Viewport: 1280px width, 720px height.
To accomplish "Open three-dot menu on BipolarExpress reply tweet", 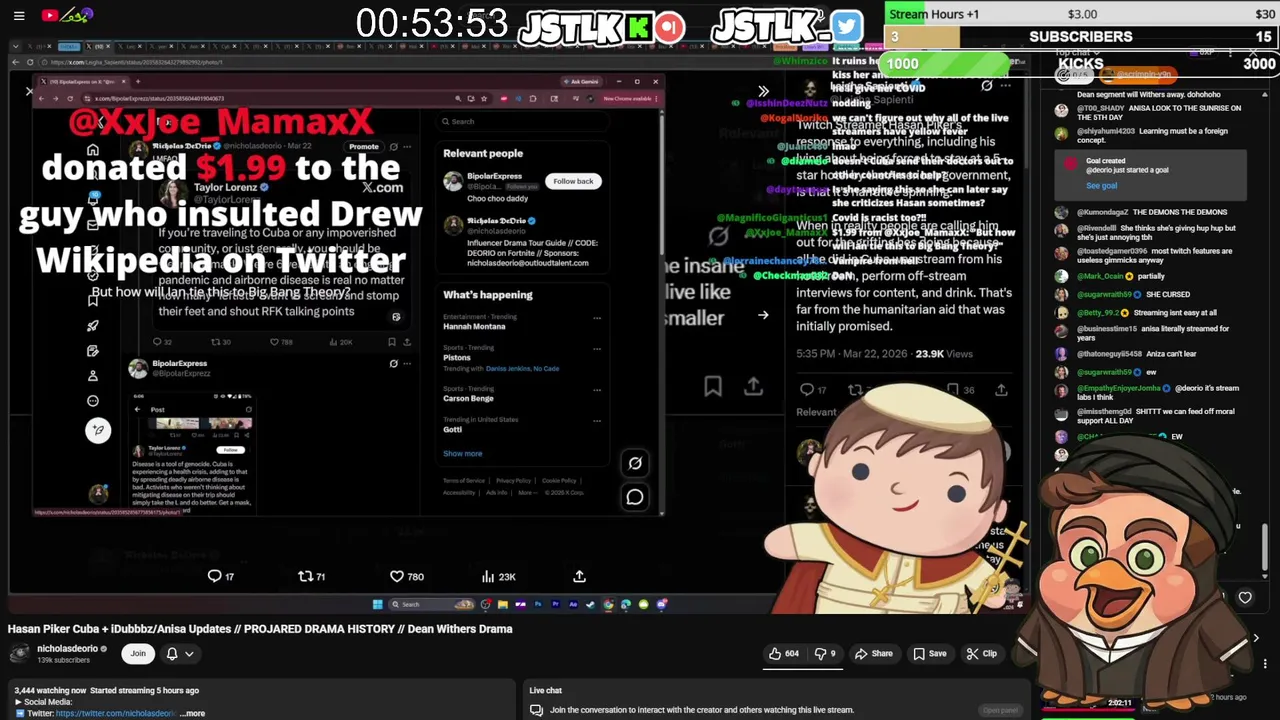I will click(x=407, y=364).
